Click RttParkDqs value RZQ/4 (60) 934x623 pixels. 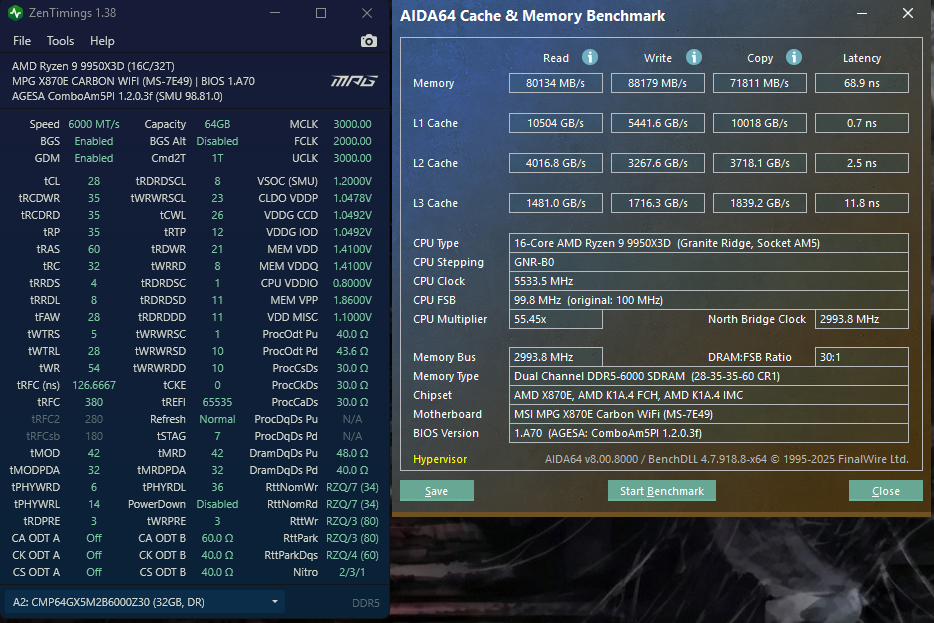tap(352, 555)
